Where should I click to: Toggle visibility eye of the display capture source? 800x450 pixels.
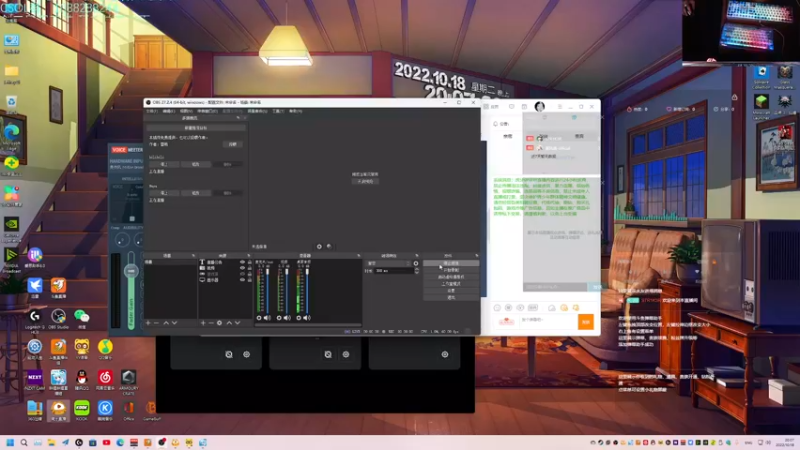pos(242,280)
